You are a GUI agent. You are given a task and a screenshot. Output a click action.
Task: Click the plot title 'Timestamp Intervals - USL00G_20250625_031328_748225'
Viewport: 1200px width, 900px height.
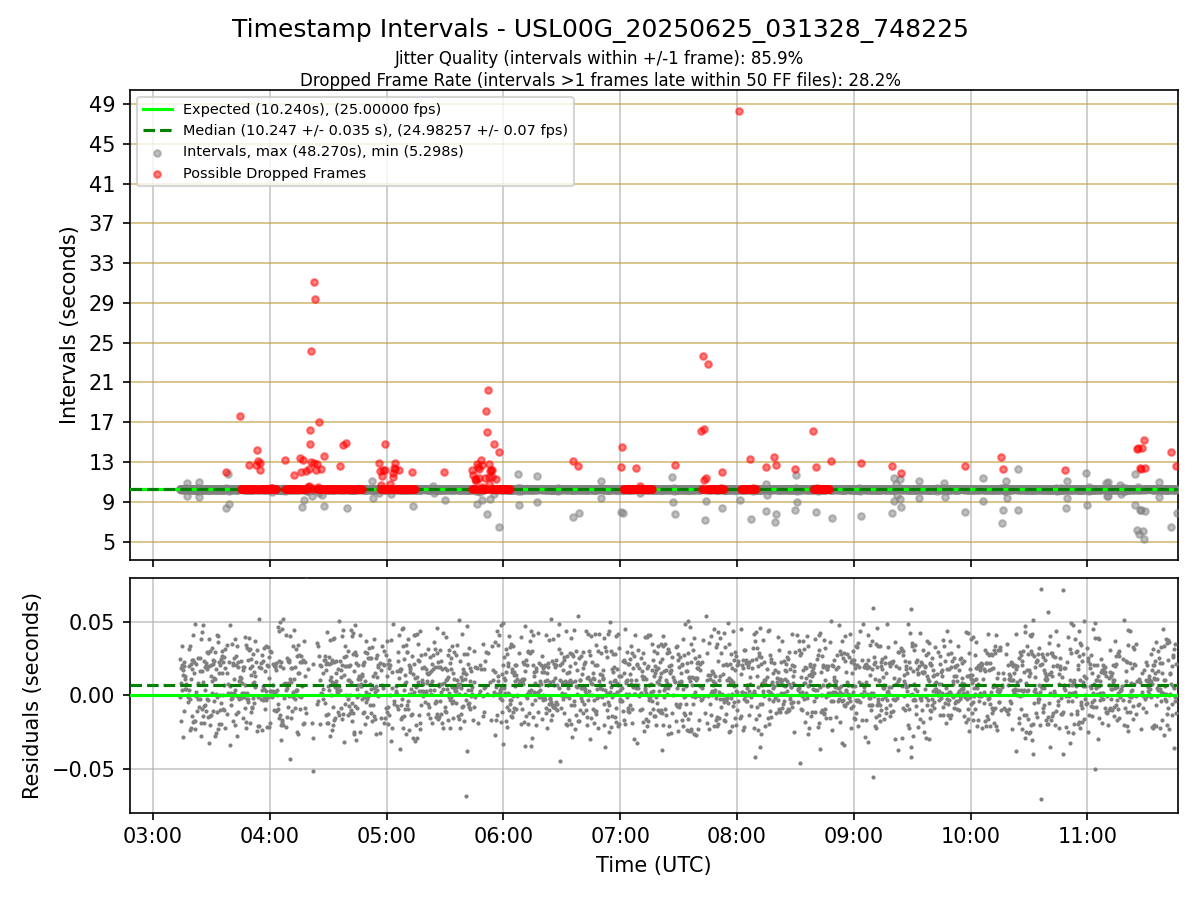[x=600, y=29]
